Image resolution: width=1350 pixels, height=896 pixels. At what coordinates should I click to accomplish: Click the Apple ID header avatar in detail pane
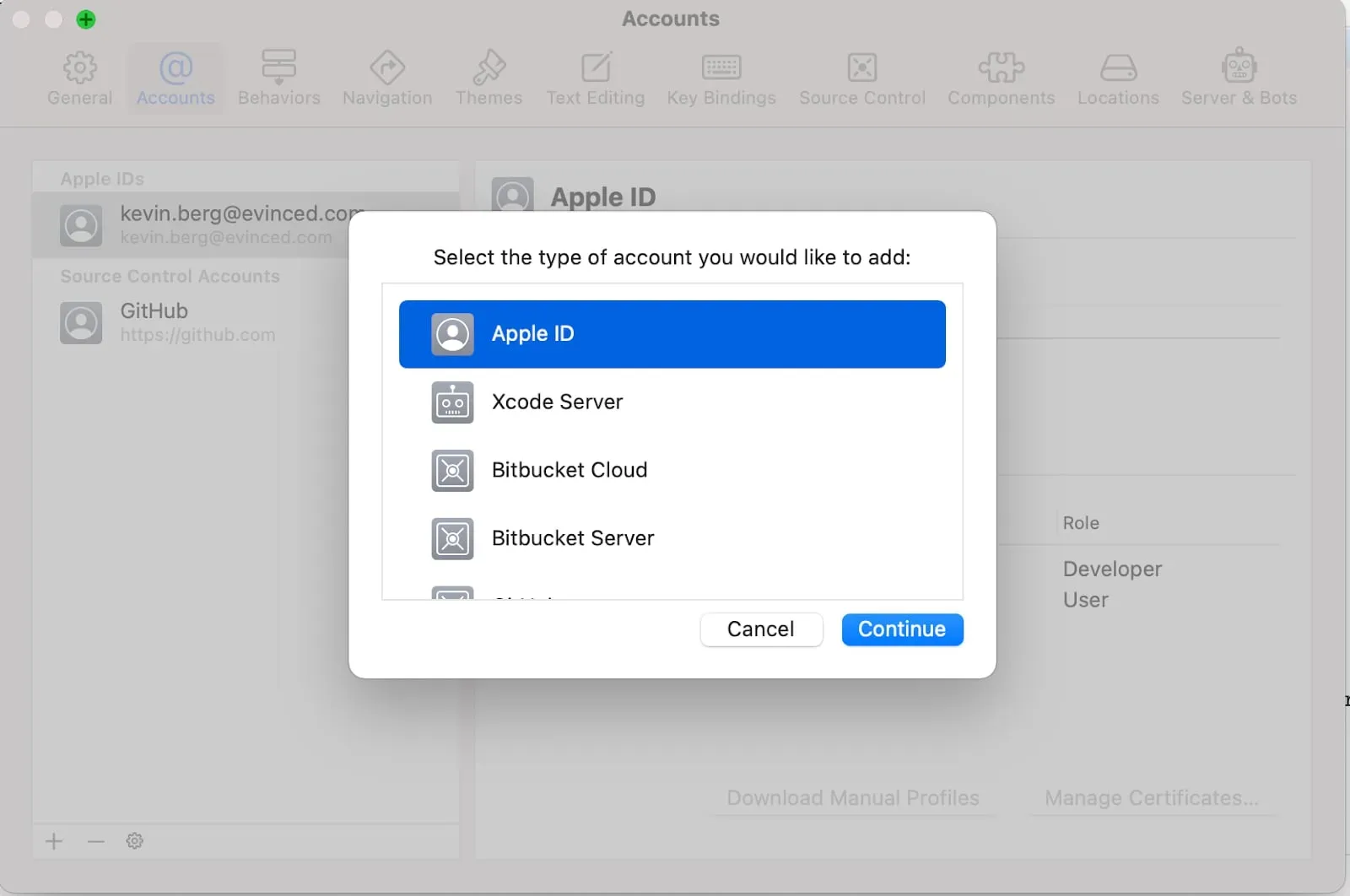pos(513,196)
